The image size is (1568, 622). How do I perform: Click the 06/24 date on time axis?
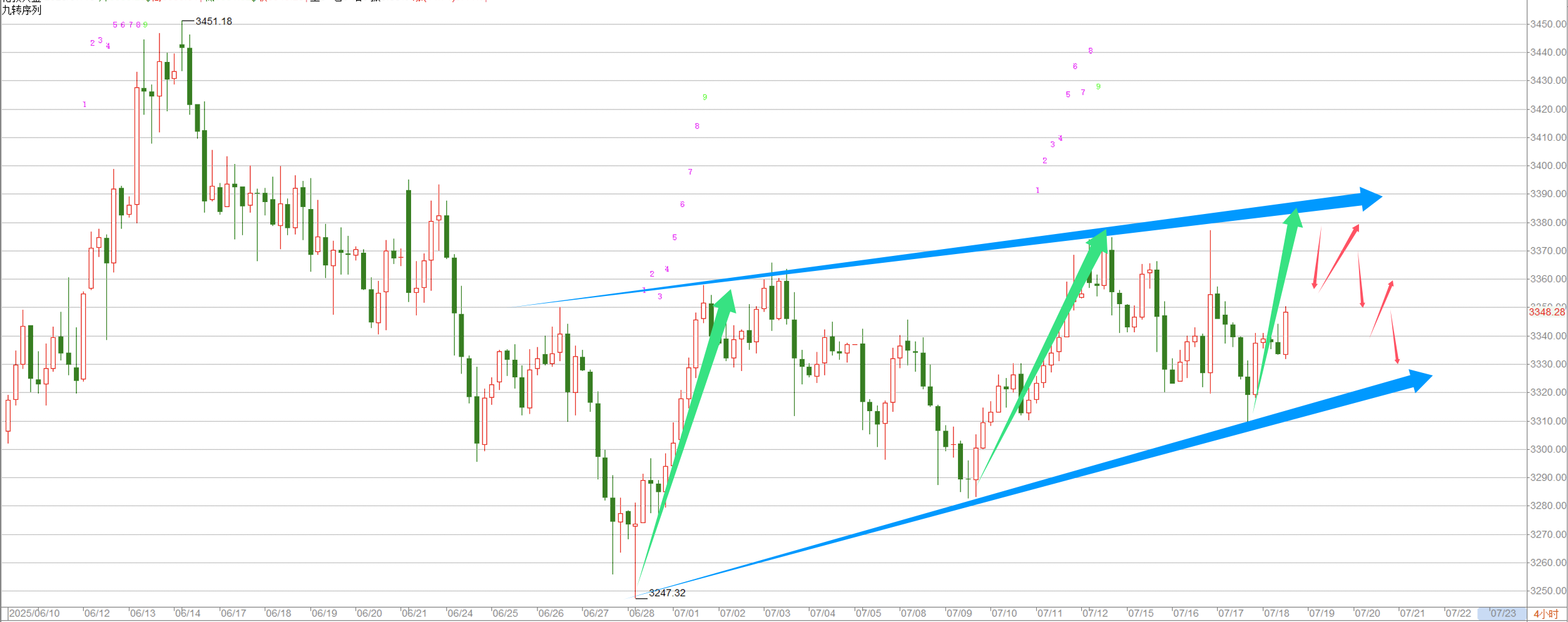coord(460,613)
